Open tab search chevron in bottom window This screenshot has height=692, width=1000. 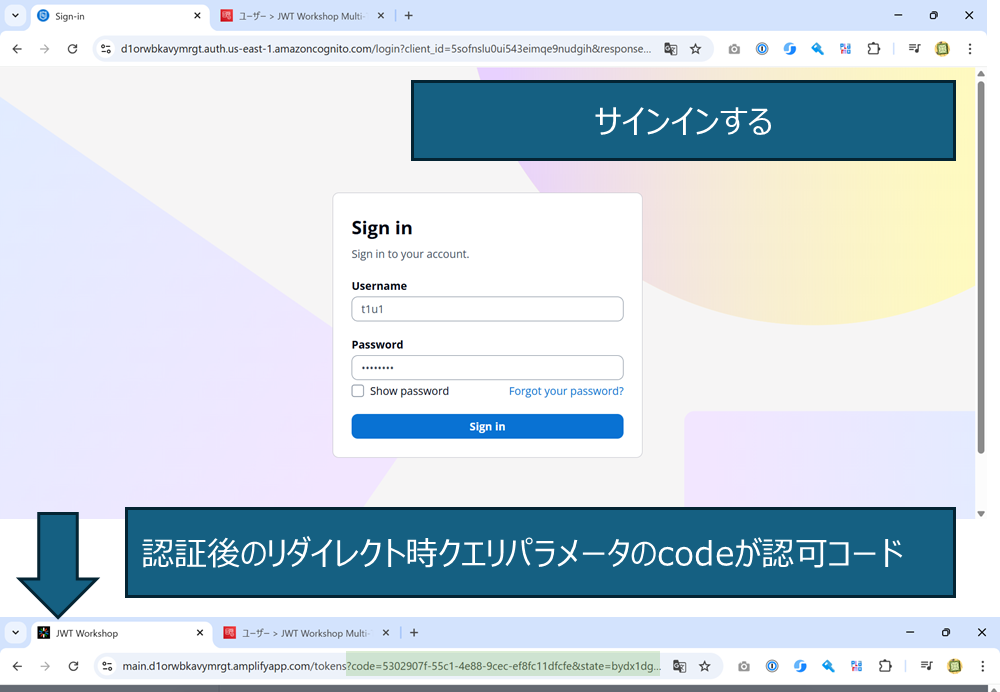click(x=15, y=633)
